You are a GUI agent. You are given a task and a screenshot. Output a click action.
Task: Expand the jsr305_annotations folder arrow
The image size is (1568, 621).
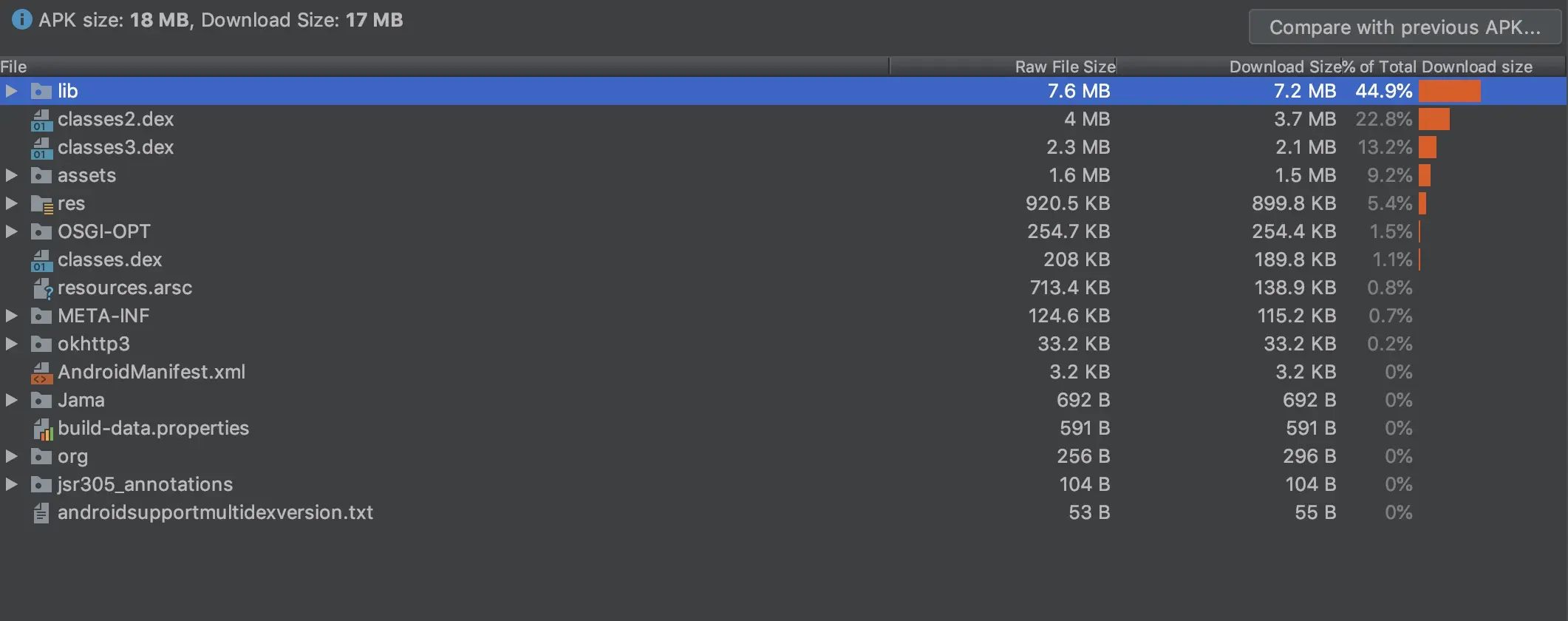[x=11, y=484]
